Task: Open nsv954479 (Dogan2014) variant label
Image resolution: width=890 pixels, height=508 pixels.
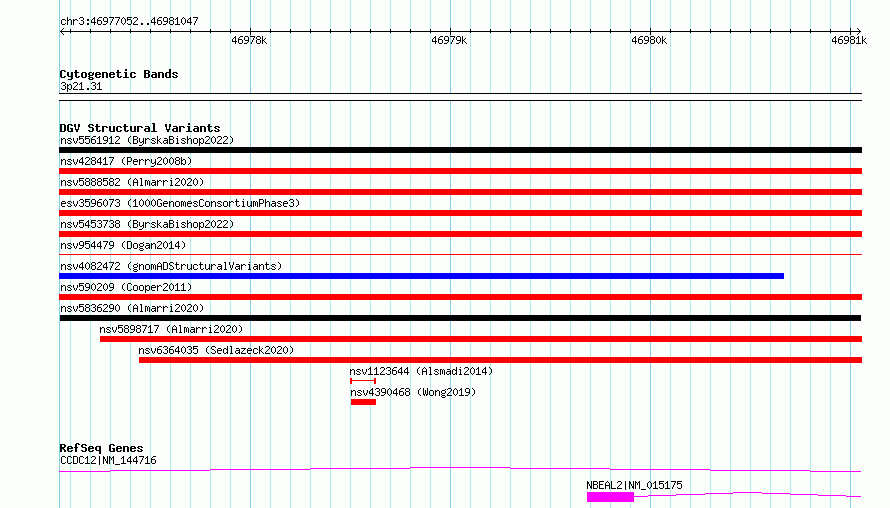Action: [123, 245]
